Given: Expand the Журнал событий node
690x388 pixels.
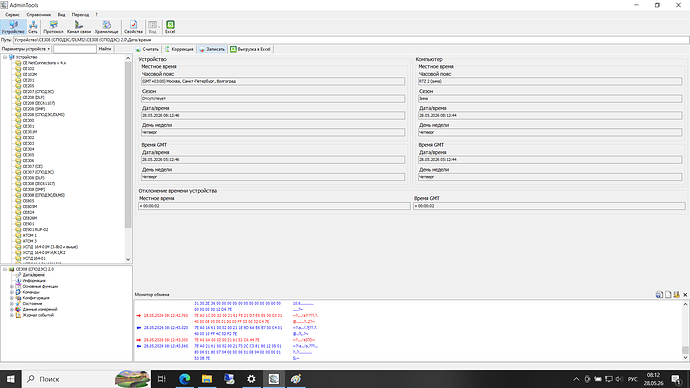Looking at the screenshot, I should (12, 315).
